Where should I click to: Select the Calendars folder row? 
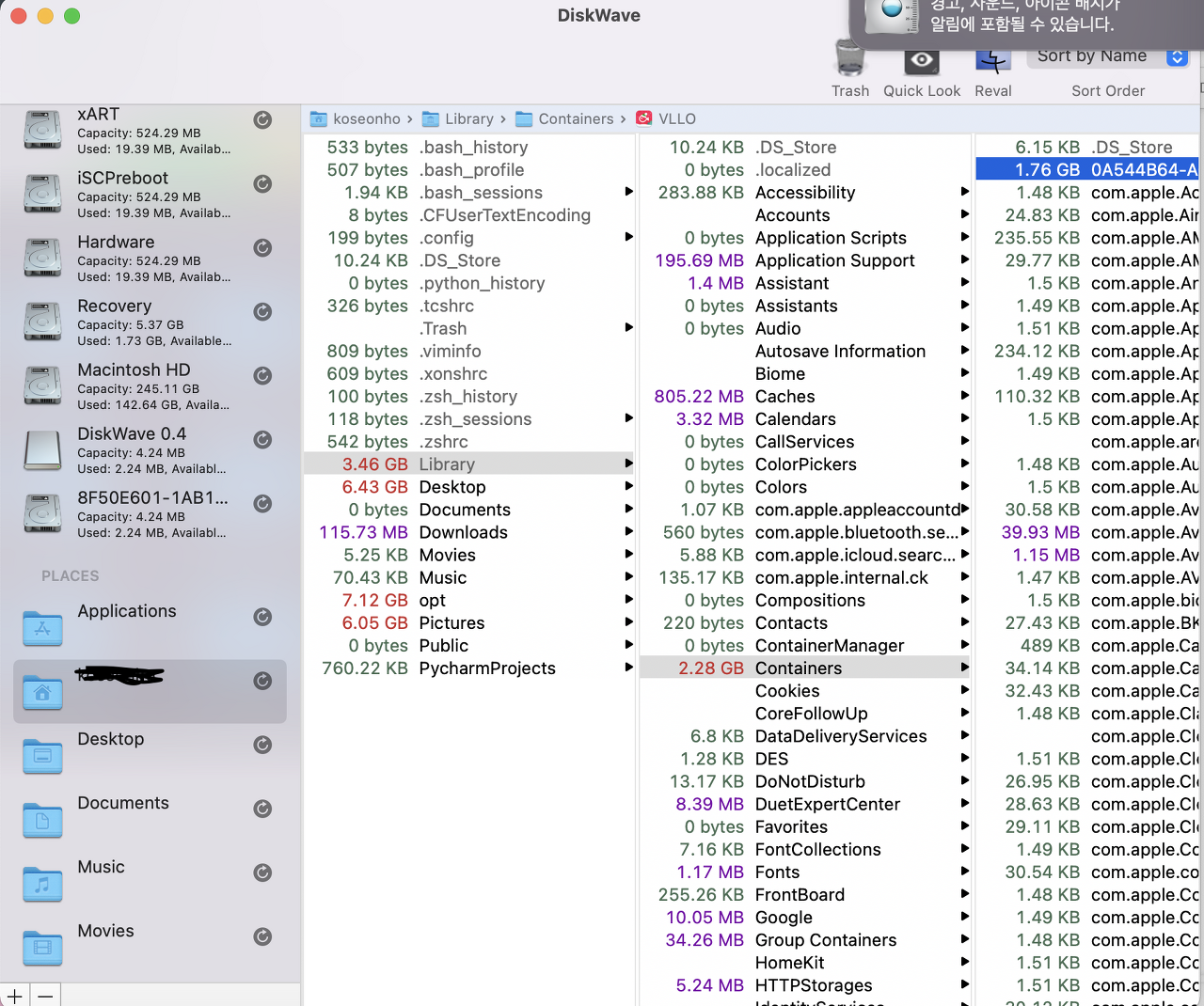pyautogui.click(x=805, y=419)
